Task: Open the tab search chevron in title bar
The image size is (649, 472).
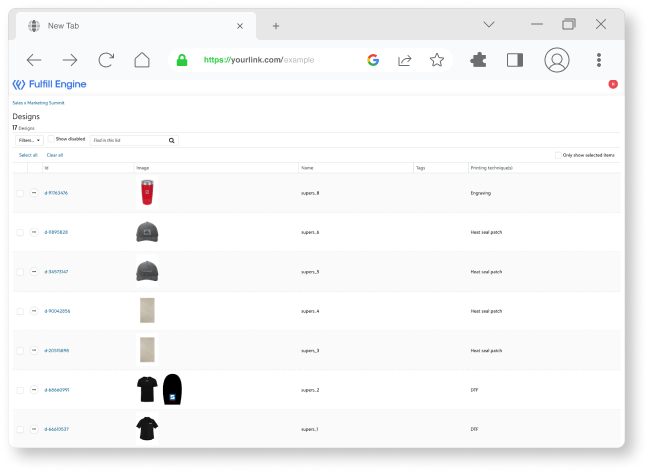Action: (x=489, y=24)
